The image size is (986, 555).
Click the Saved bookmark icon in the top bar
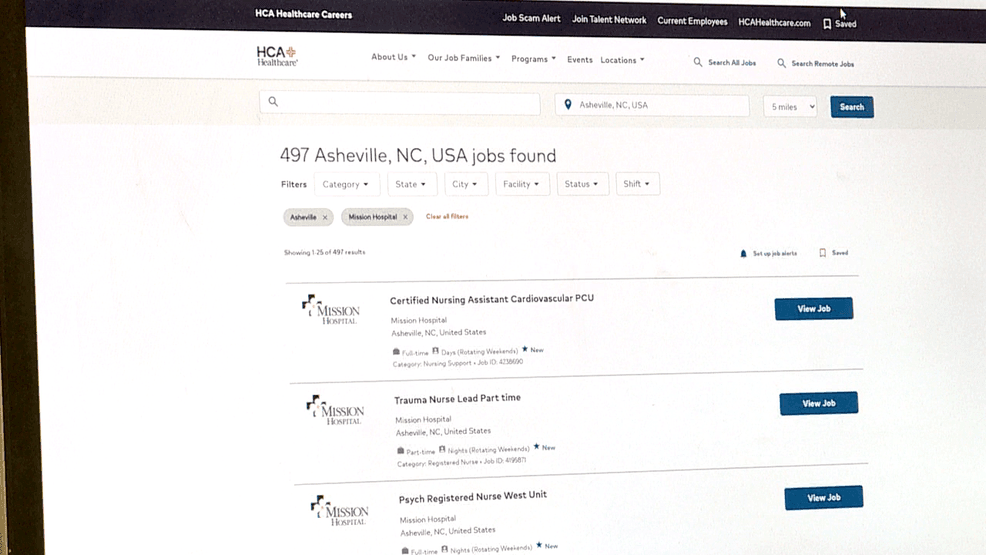(827, 24)
